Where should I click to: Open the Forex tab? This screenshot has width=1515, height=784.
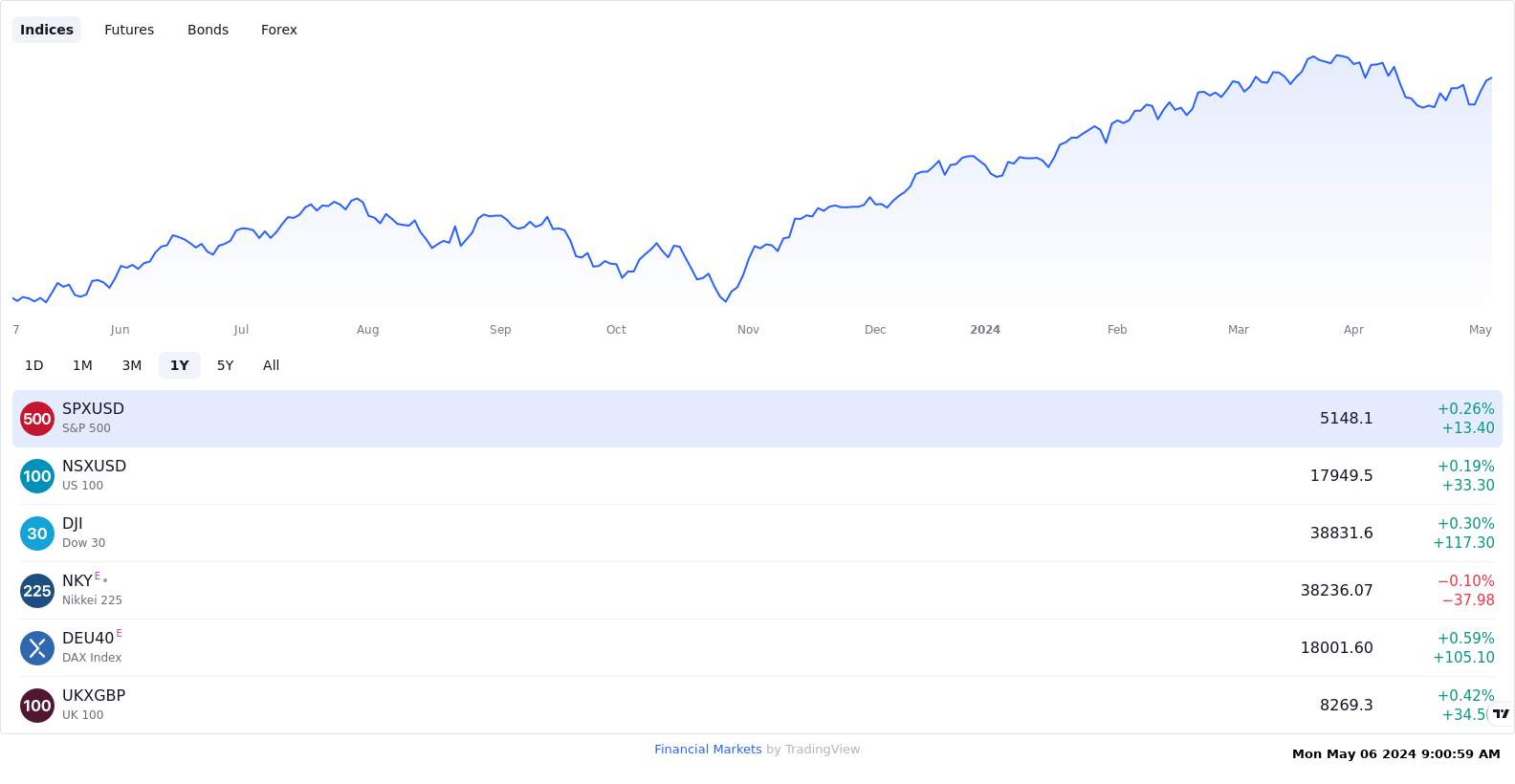pyautogui.click(x=279, y=30)
